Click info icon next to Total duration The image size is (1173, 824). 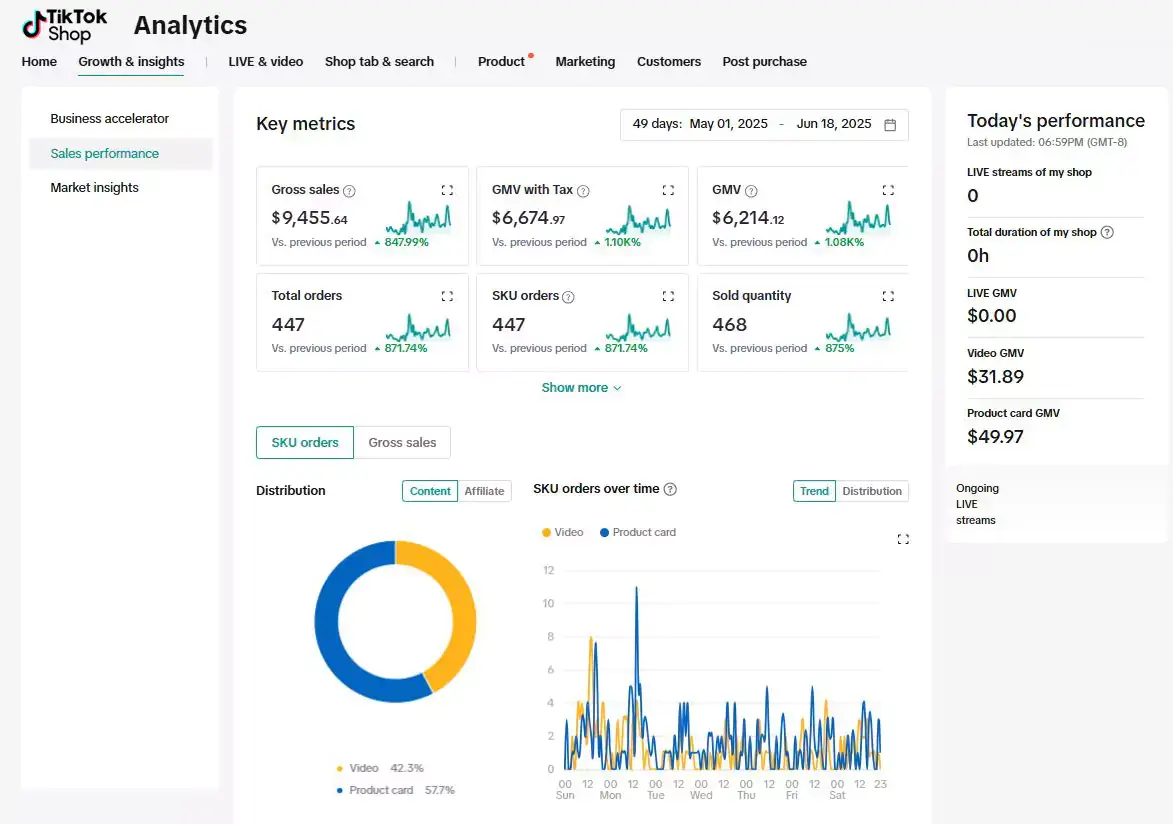[1107, 232]
